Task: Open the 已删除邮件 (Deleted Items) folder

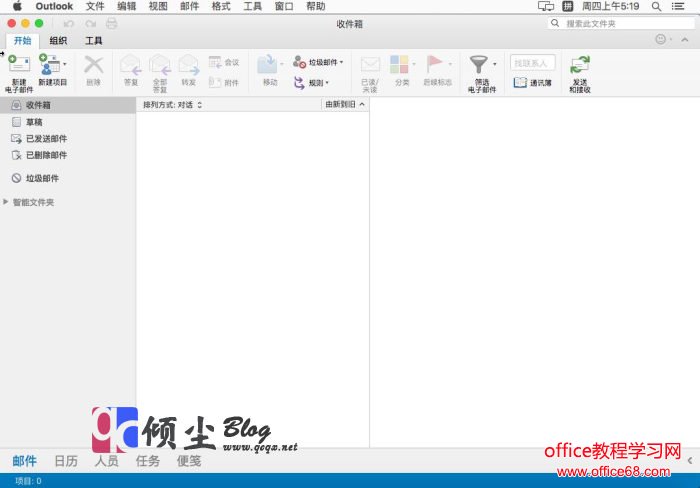Action: [x=46, y=155]
